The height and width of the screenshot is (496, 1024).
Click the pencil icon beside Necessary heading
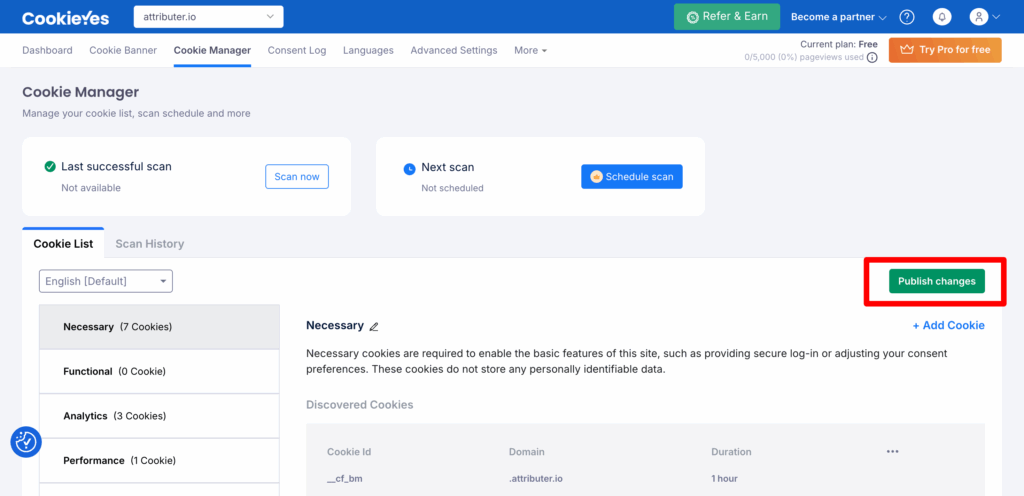(374, 326)
